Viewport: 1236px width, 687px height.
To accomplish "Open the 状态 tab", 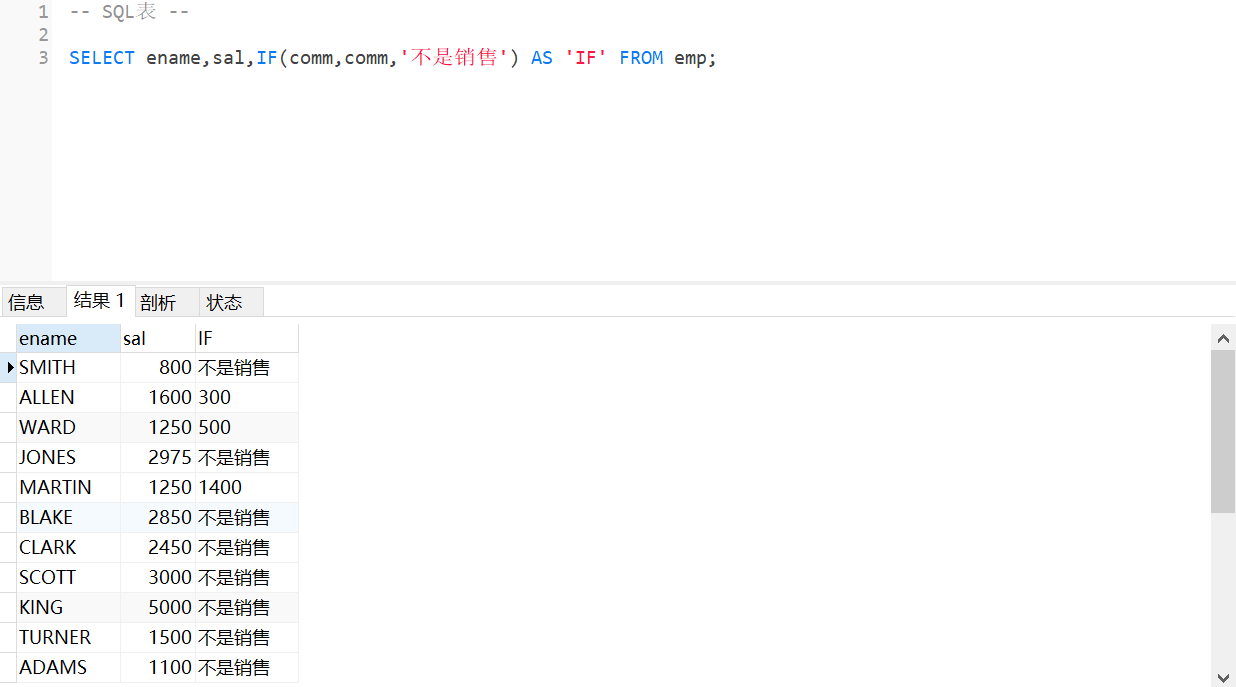I will click(231, 302).
